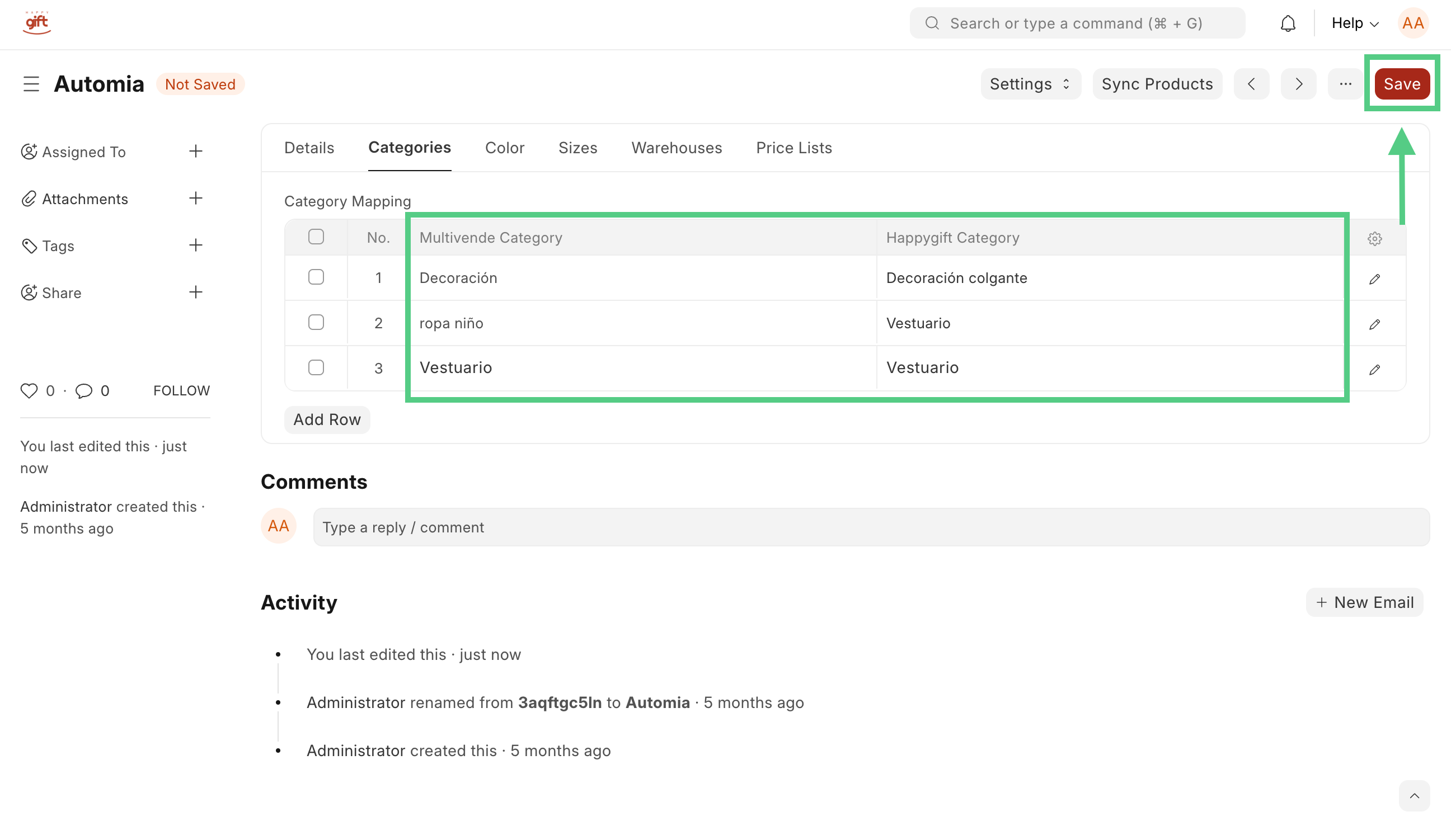1451x840 pixels.
Task: Open the Settings dropdown
Action: [1031, 84]
